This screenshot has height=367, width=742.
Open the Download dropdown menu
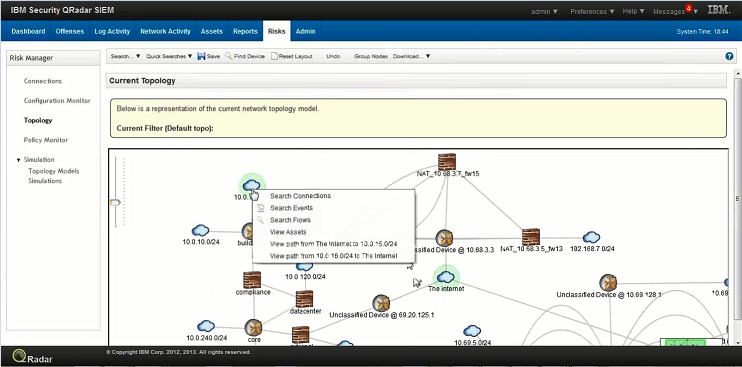[411, 56]
